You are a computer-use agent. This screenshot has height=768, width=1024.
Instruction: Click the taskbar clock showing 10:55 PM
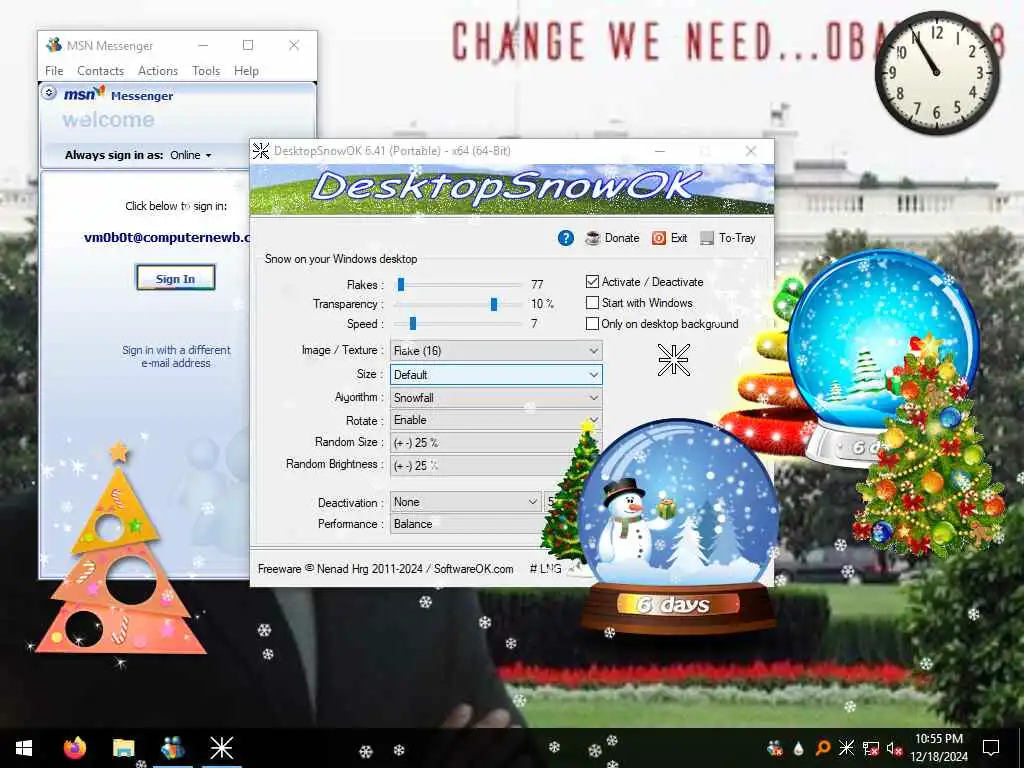pyautogui.click(x=938, y=748)
